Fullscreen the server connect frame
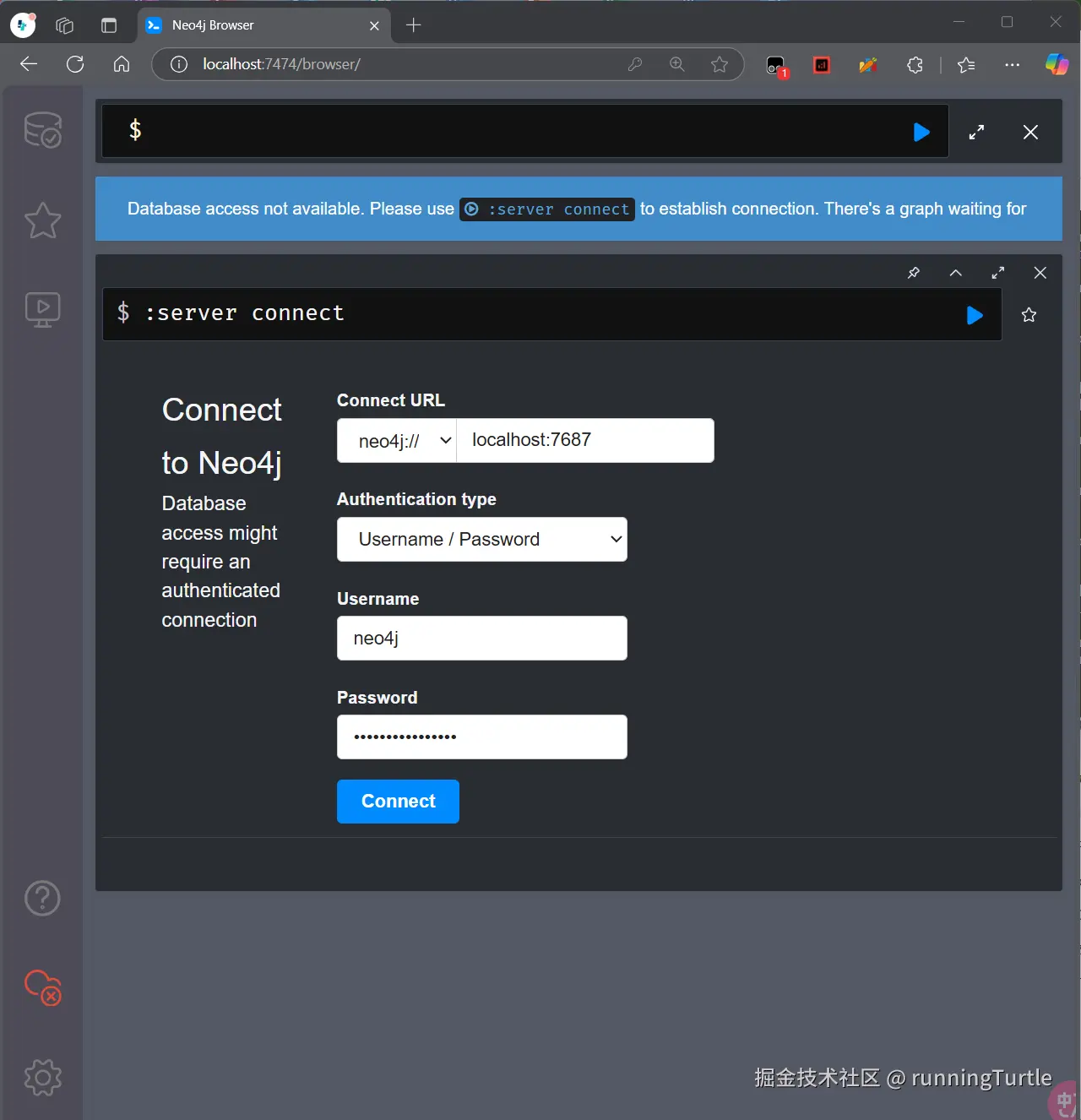Screen dimensions: 1081x1120 point(998,273)
